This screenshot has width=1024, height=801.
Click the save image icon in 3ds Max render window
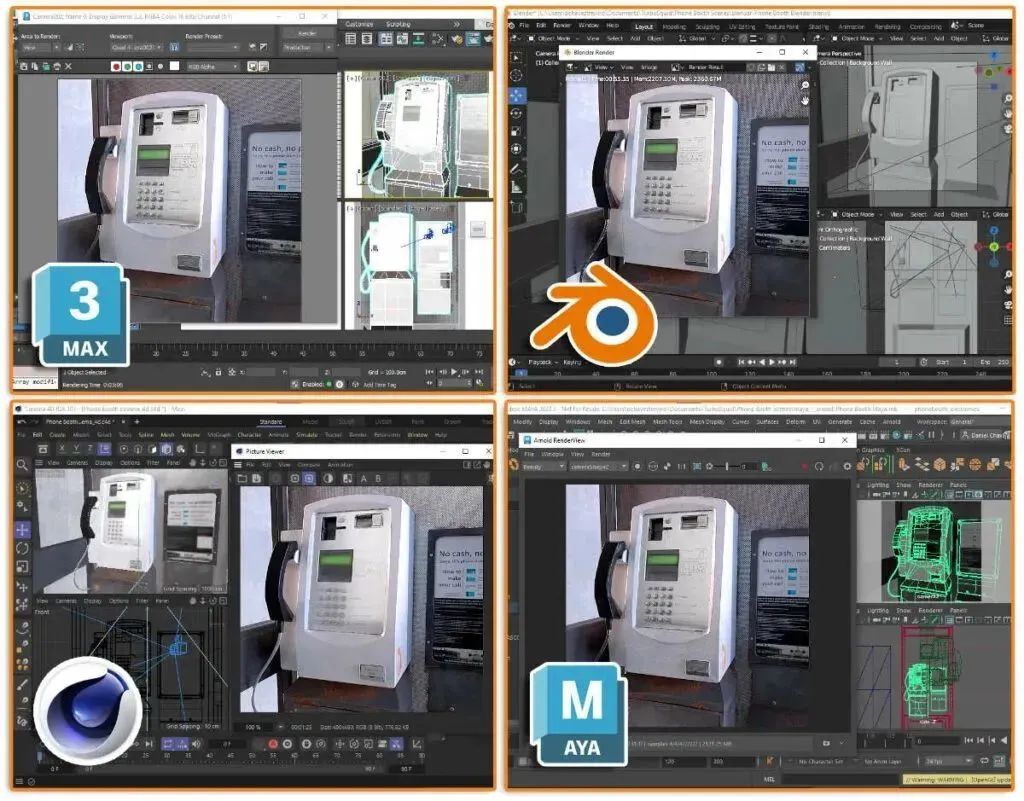point(24,67)
